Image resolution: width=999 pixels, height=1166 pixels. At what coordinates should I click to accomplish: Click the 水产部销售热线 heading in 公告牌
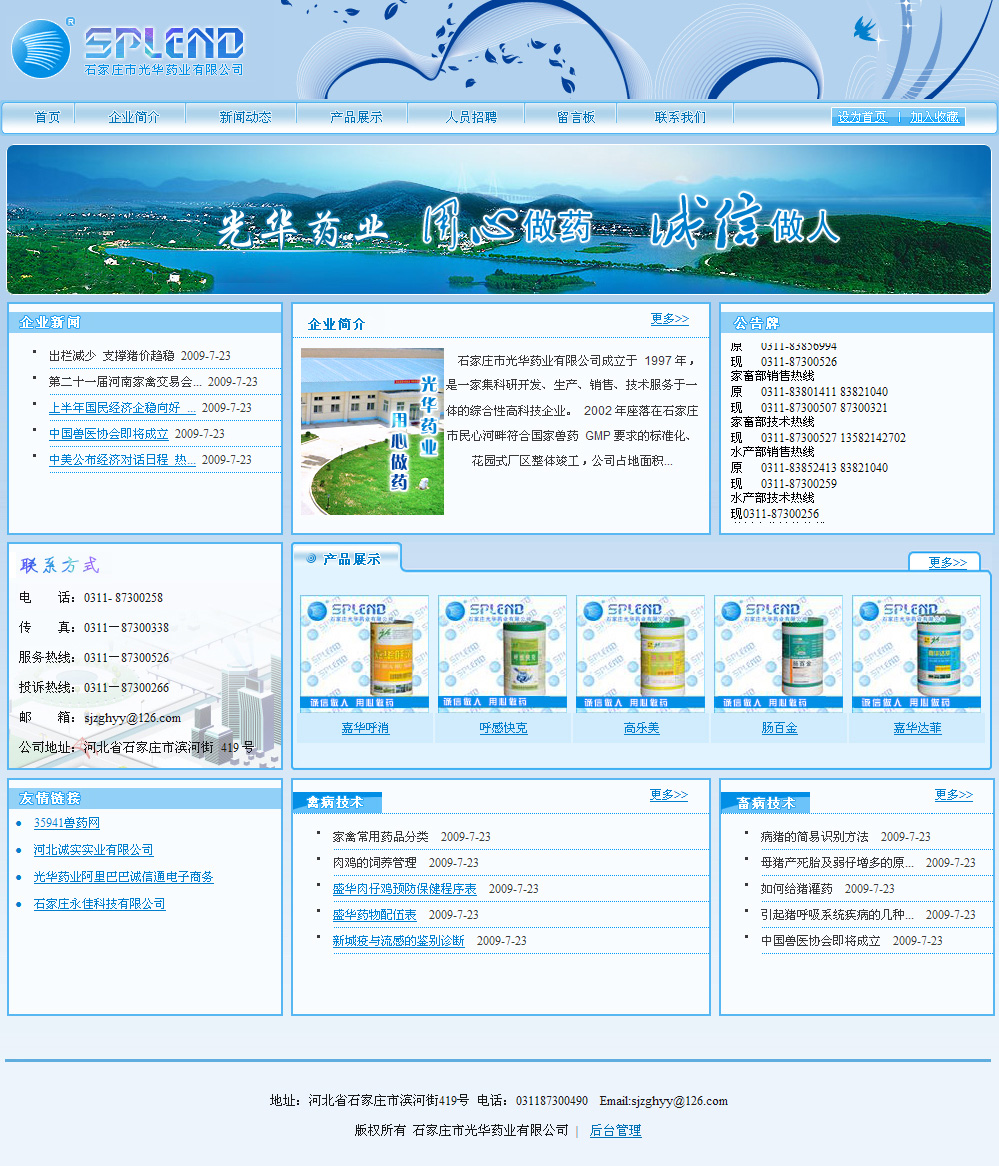point(772,452)
